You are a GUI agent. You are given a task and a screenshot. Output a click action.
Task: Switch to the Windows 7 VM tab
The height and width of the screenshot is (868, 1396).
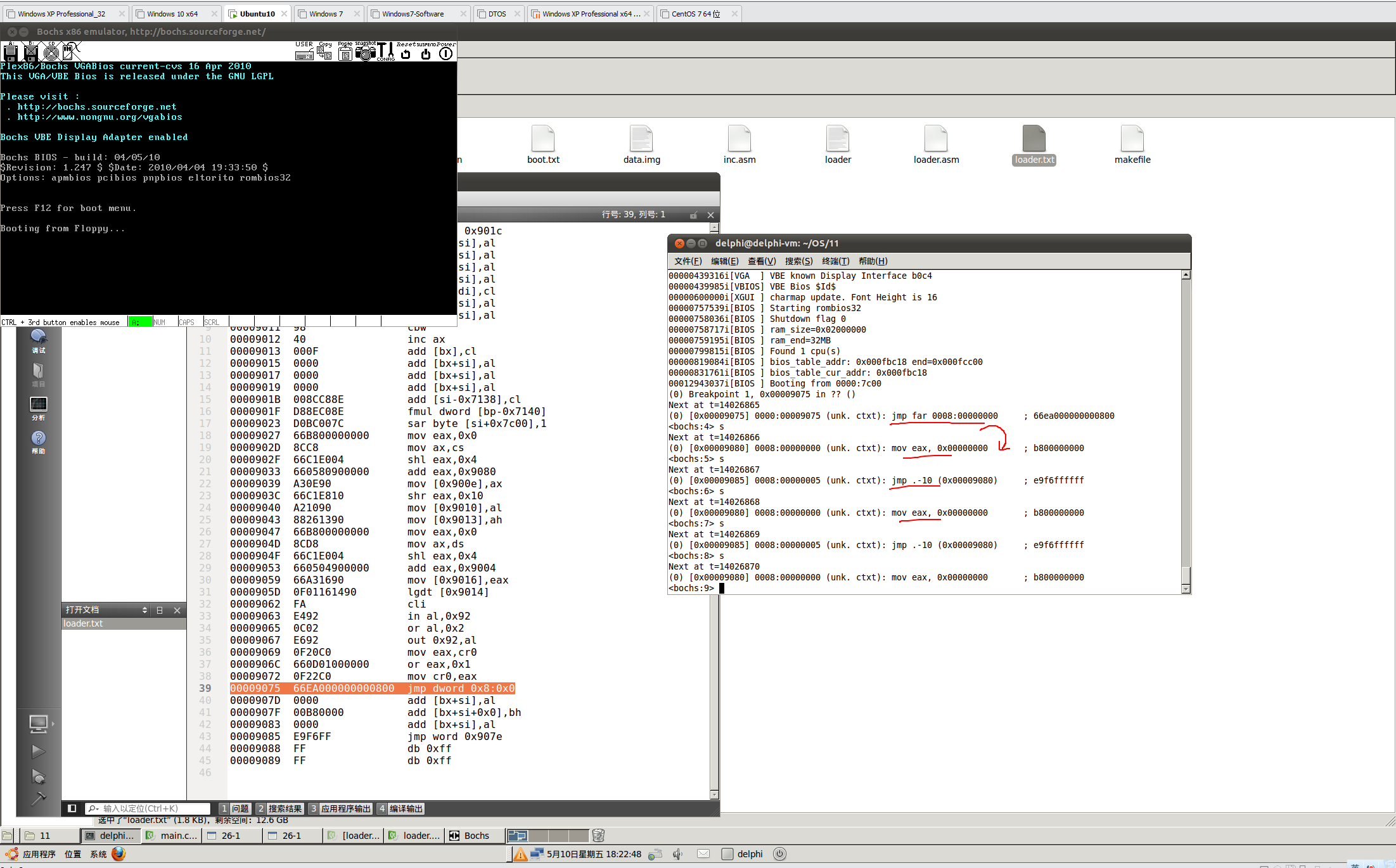[x=326, y=13]
